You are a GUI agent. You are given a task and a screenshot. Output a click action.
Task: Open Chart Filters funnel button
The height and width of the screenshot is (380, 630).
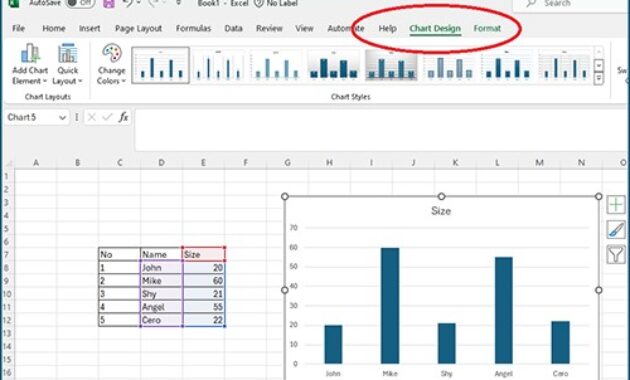point(616,254)
